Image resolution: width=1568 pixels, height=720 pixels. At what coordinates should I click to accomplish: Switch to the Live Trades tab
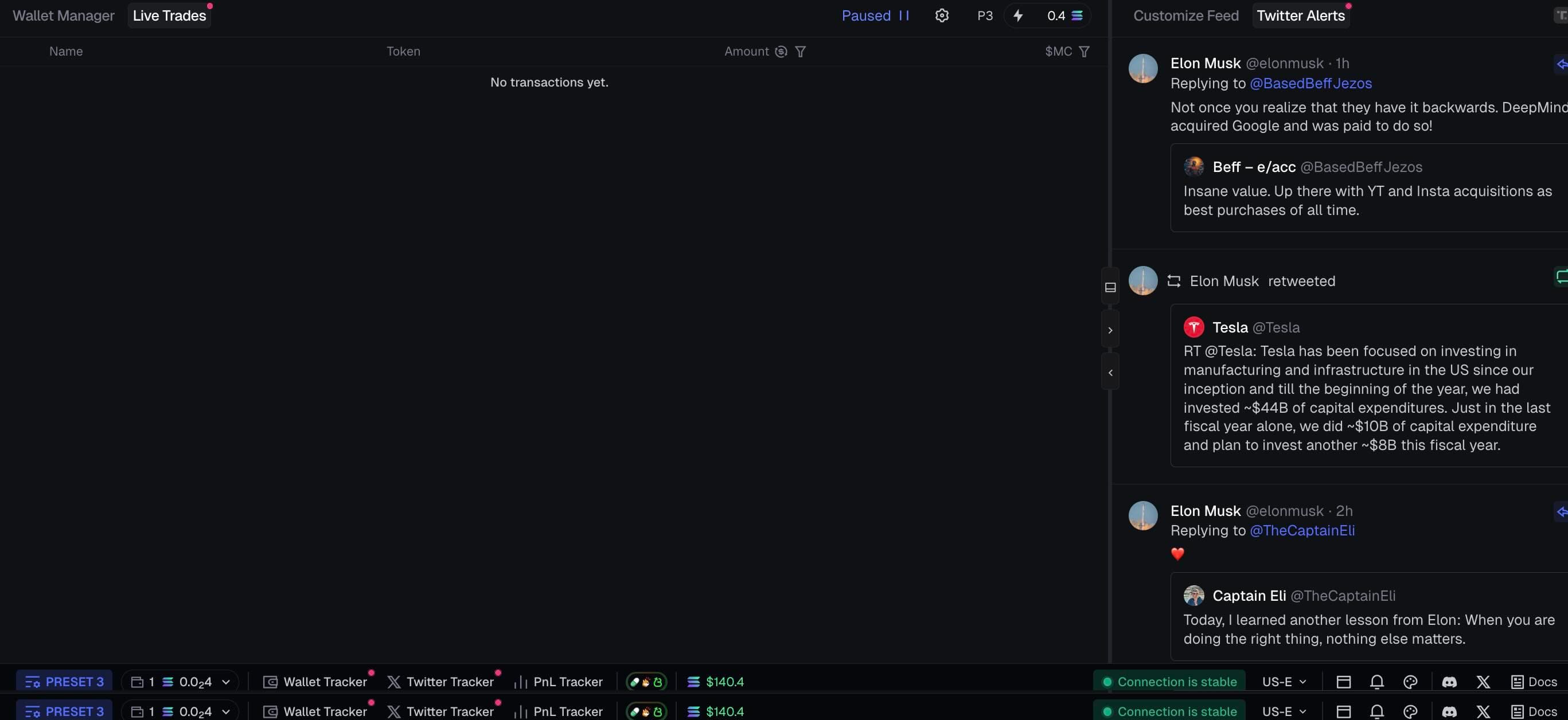pos(169,16)
